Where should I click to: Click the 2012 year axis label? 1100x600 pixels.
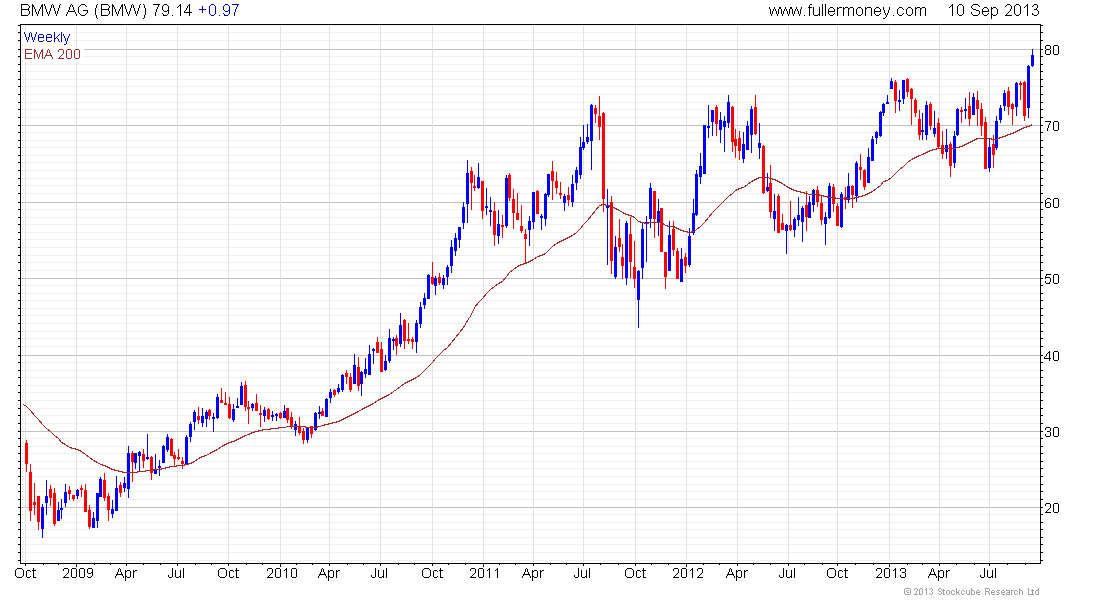(688, 573)
